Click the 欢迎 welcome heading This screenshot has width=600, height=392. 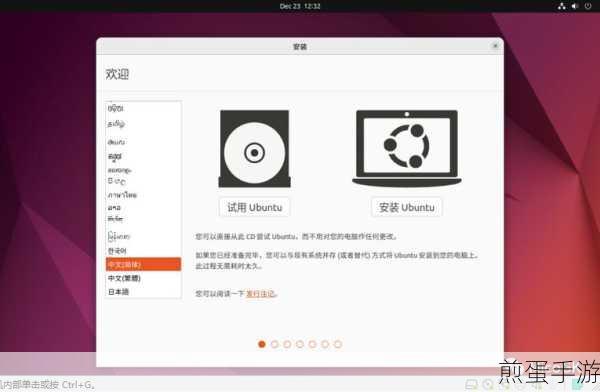click(x=117, y=74)
